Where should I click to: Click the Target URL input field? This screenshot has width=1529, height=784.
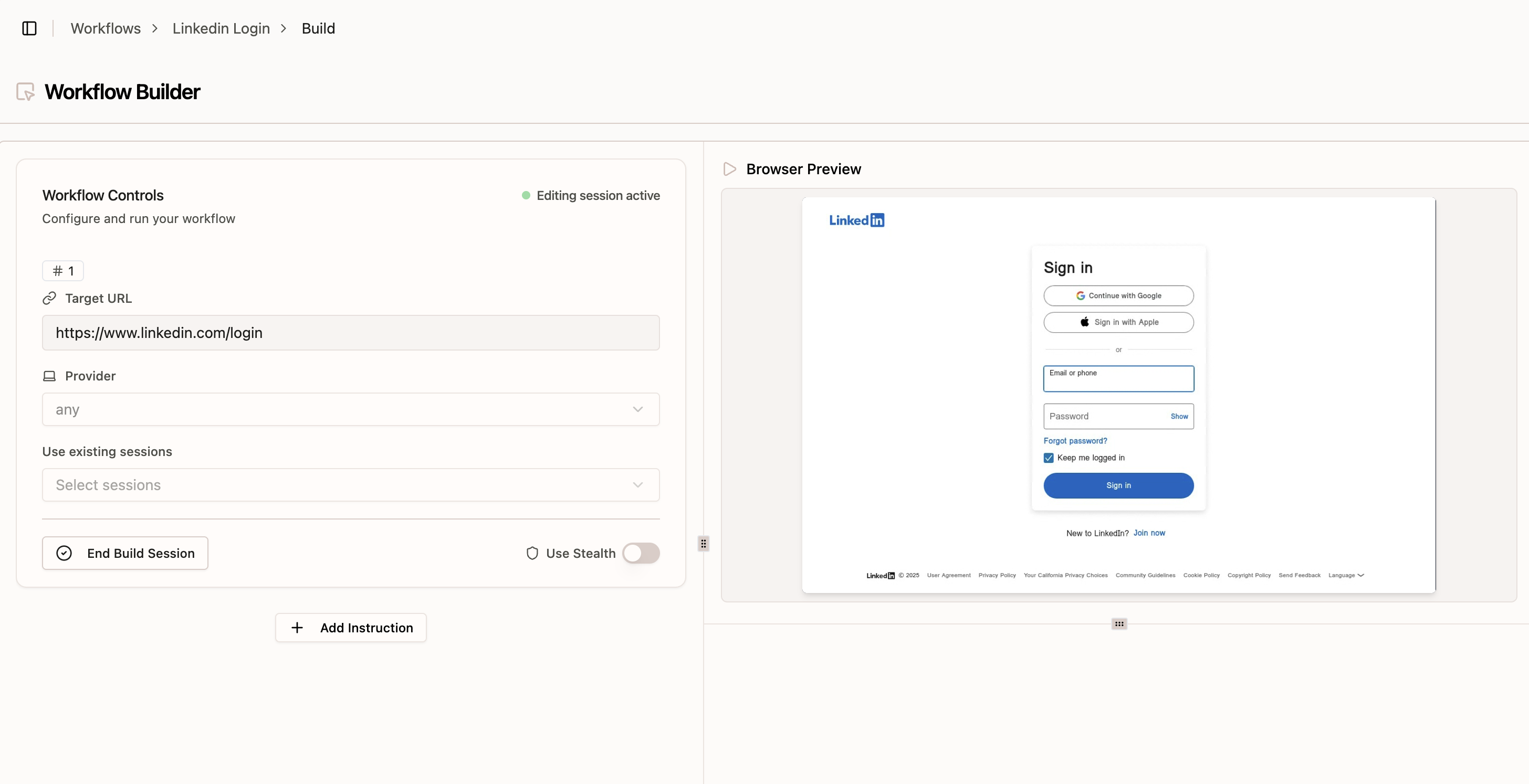(350, 333)
